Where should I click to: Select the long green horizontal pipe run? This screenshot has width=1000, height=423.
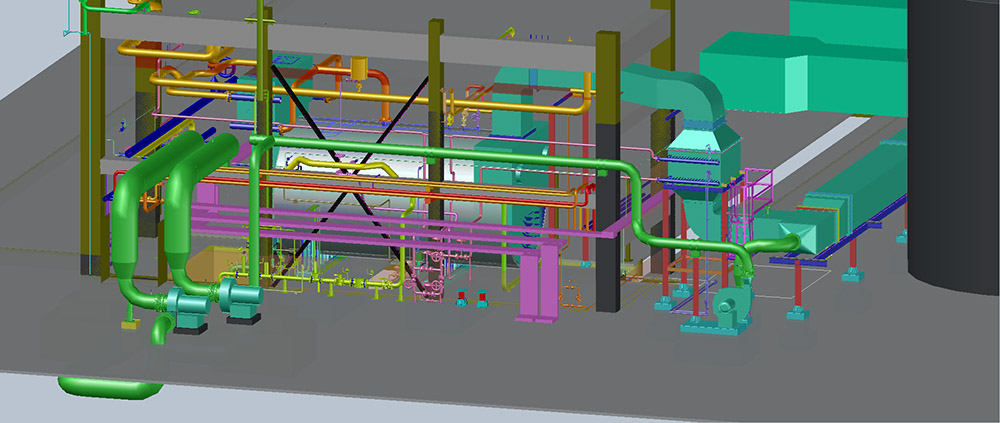point(440,155)
